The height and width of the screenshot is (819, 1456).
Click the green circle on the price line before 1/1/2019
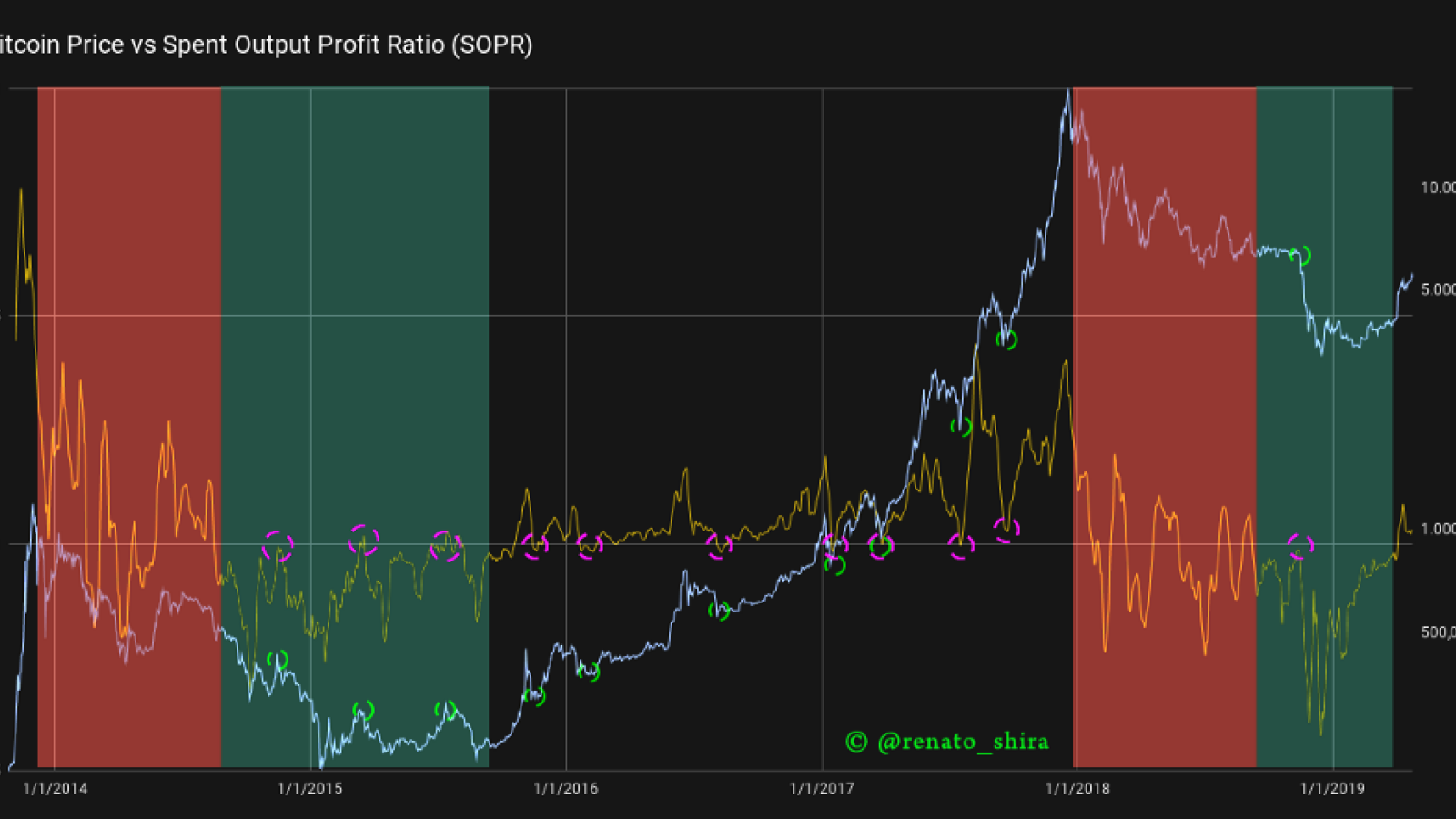(x=1300, y=256)
